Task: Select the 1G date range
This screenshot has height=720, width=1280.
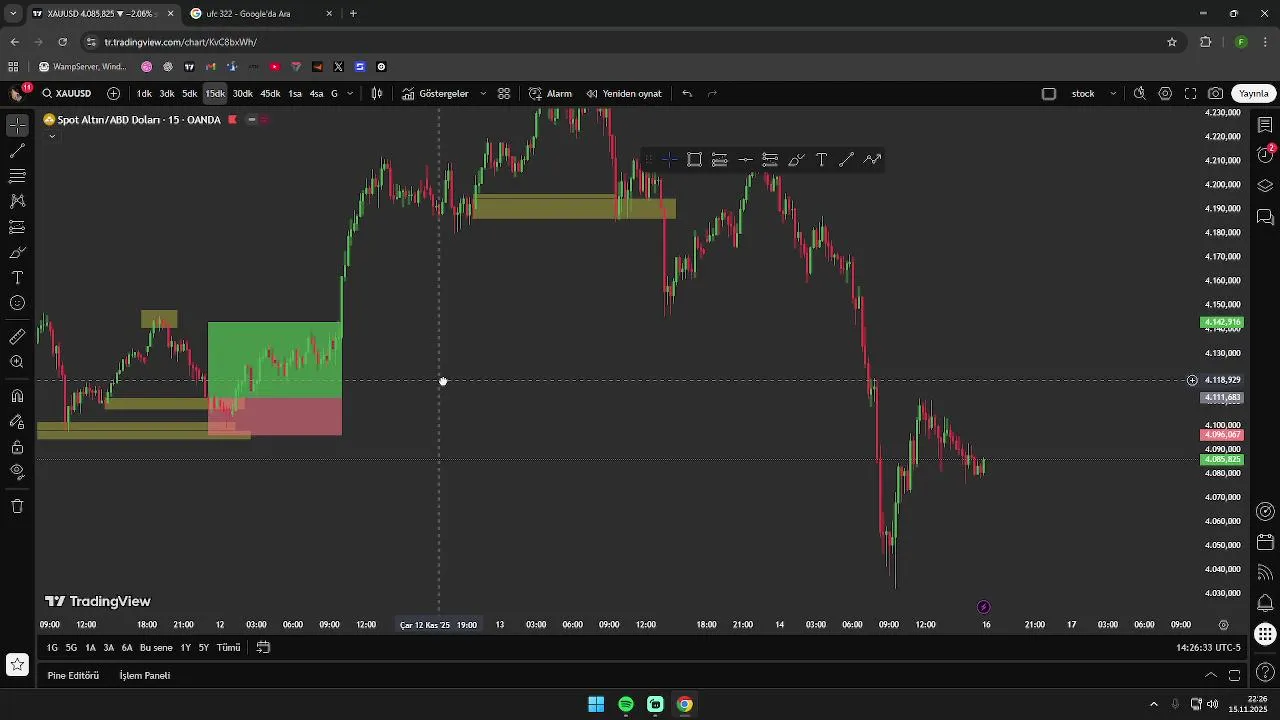Action: 52,647
